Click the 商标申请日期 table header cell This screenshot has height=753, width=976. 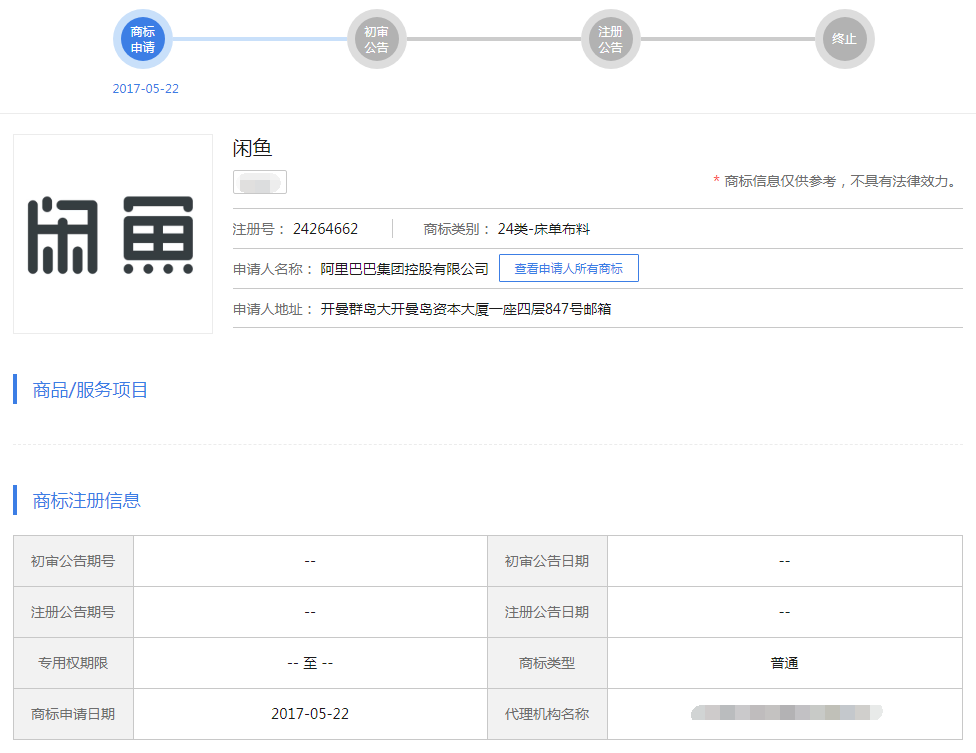[73, 714]
